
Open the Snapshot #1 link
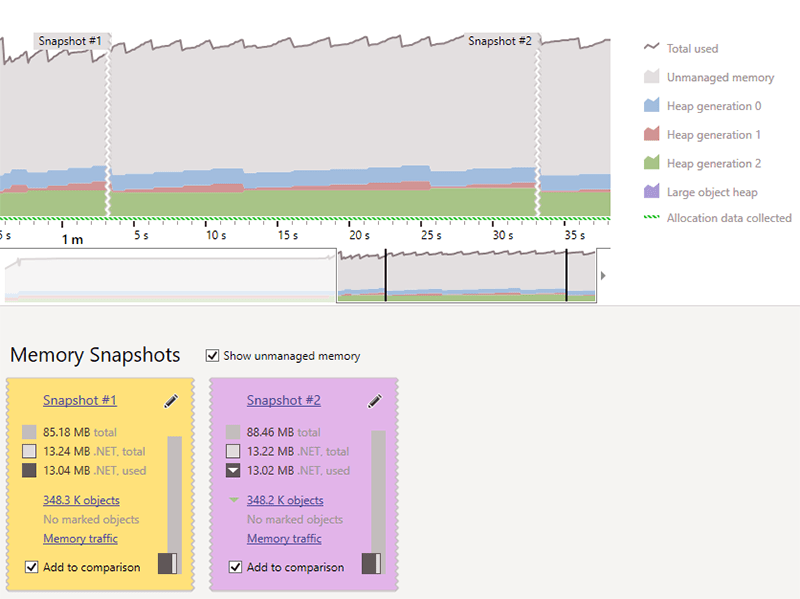pyautogui.click(x=80, y=400)
